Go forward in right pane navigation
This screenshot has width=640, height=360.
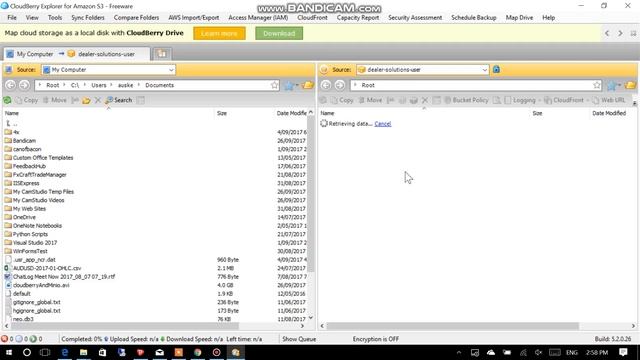point(340,85)
